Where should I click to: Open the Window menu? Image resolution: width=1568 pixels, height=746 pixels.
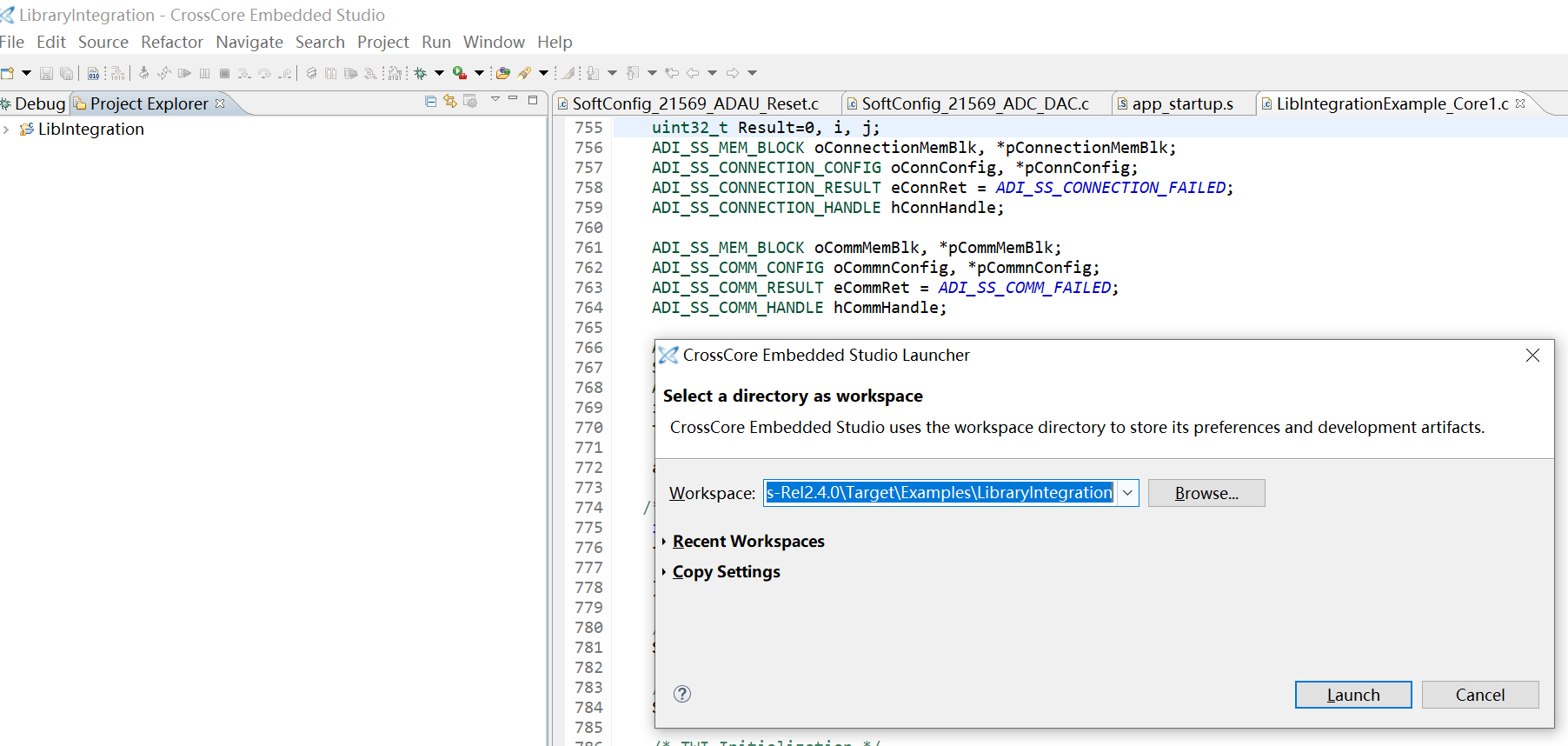(x=494, y=42)
